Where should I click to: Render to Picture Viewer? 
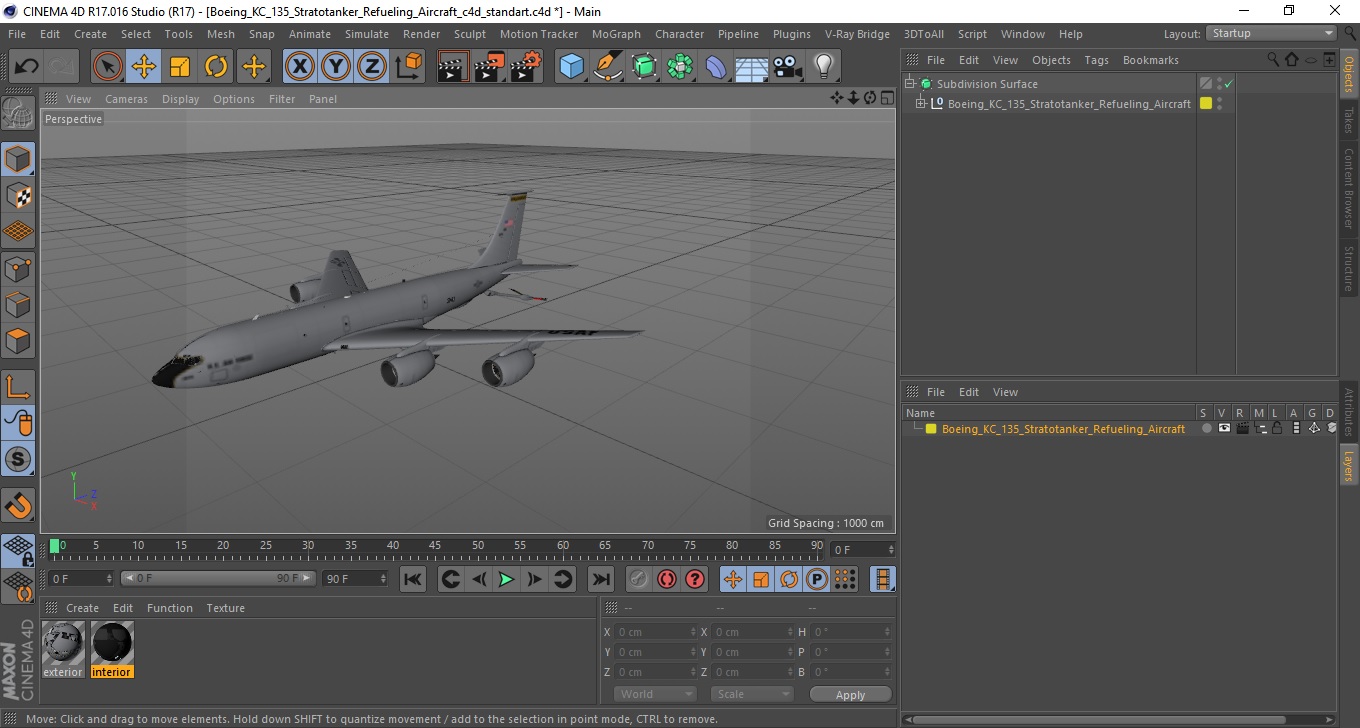(x=490, y=67)
